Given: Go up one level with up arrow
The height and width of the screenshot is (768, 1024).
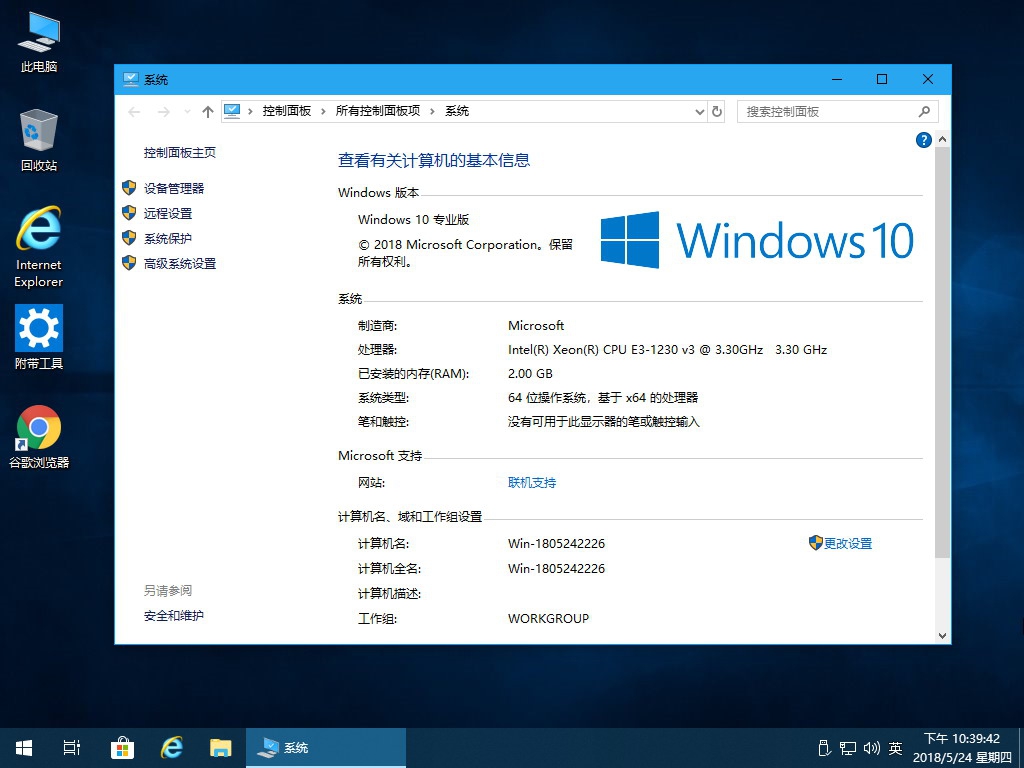Looking at the screenshot, I should pos(208,112).
